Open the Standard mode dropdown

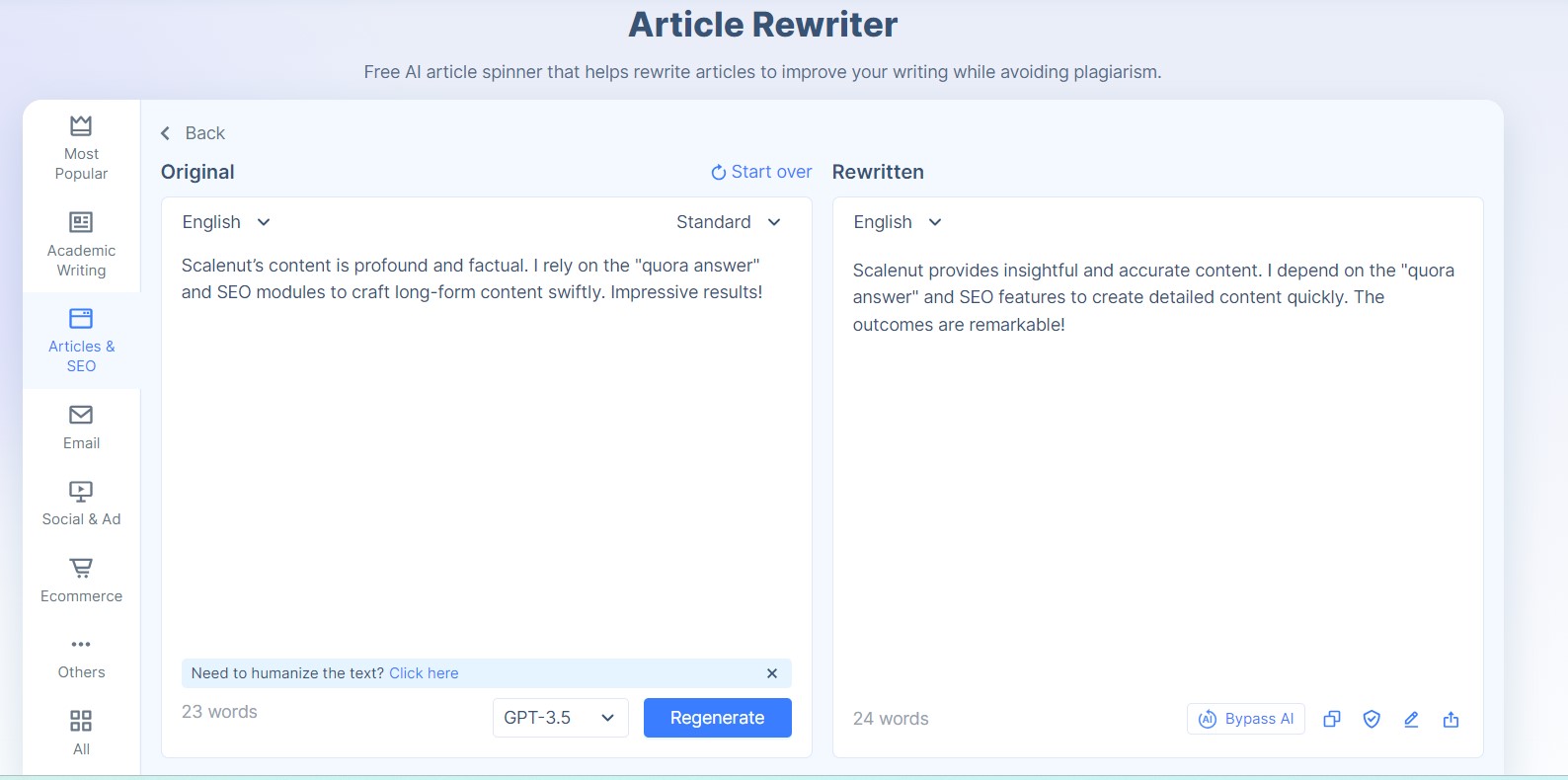[x=729, y=222]
